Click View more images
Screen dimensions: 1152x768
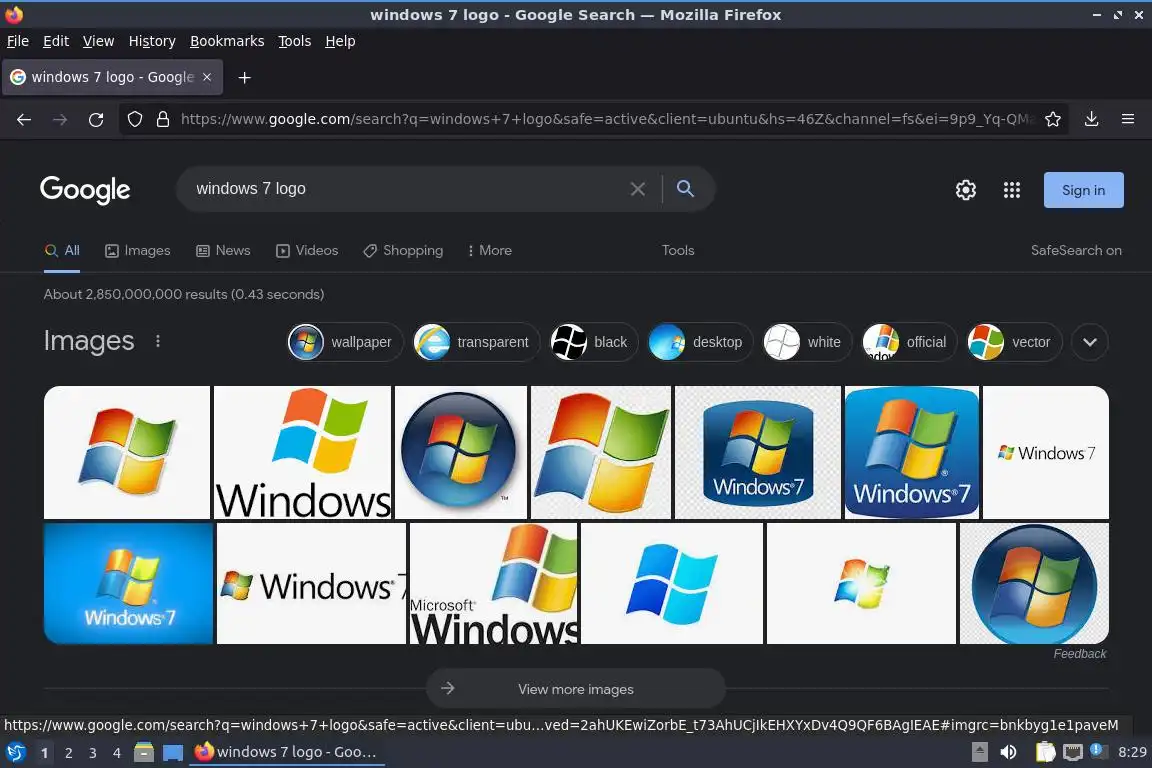pyautogui.click(x=575, y=689)
